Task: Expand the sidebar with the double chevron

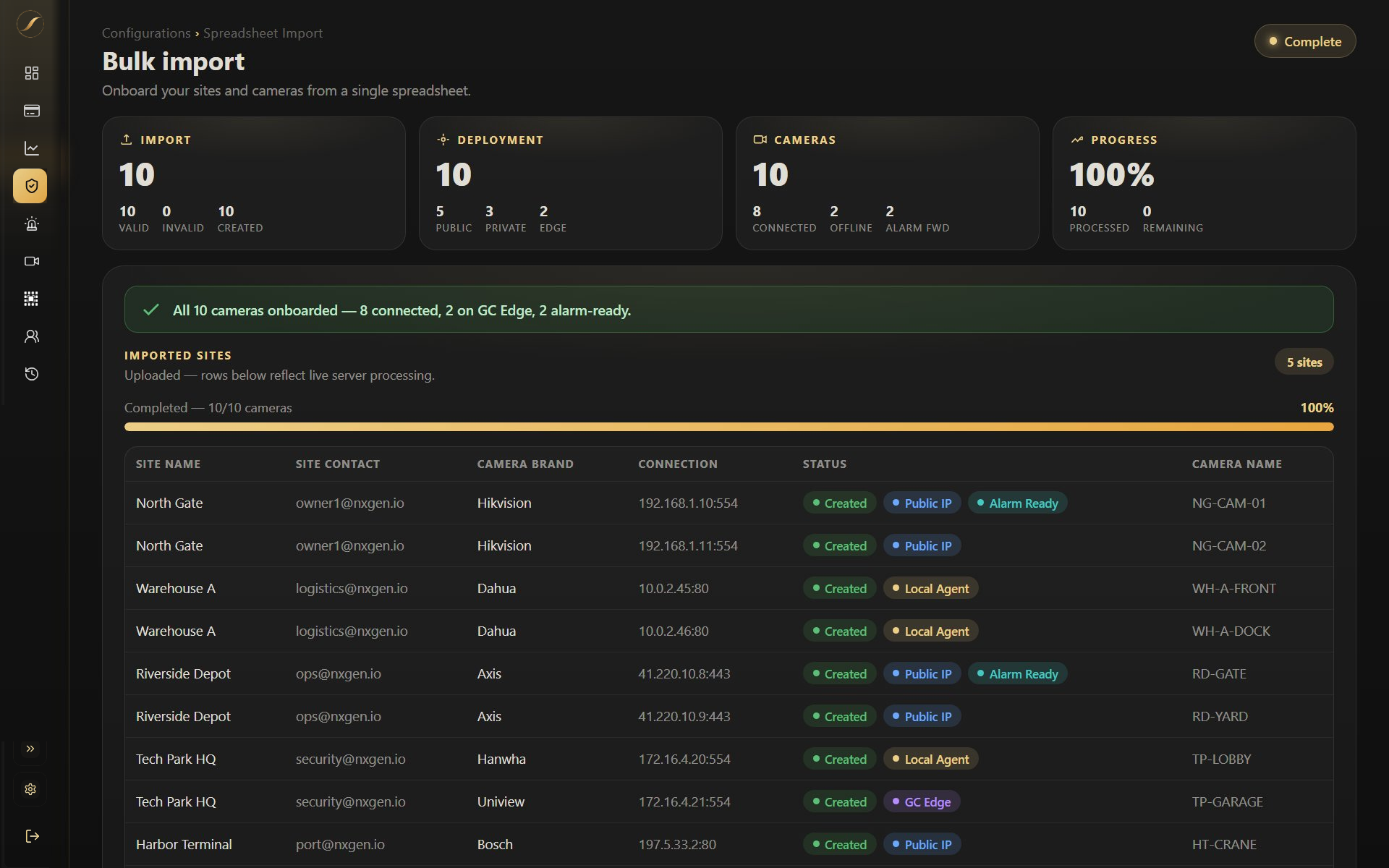Action: [30, 749]
